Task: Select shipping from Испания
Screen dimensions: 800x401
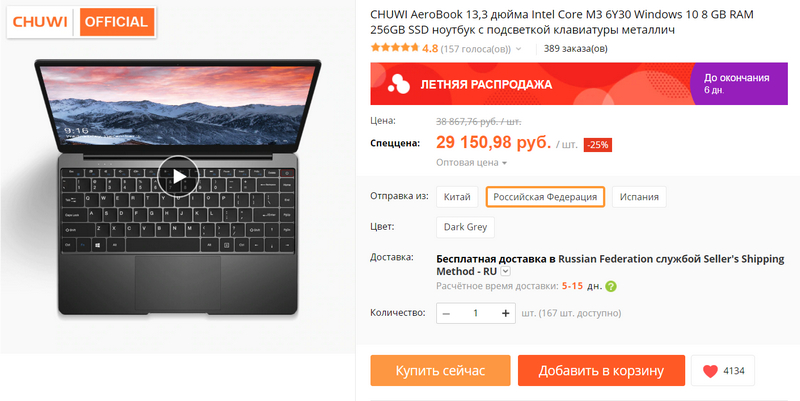Action: [639, 197]
